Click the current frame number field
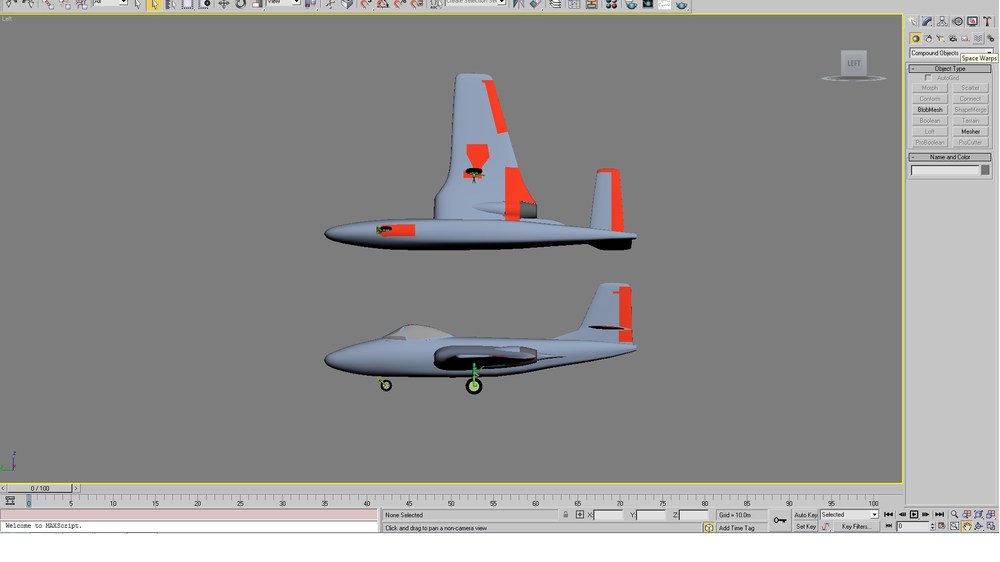This screenshot has height=562, width=1000. click(x=913, y=526)
